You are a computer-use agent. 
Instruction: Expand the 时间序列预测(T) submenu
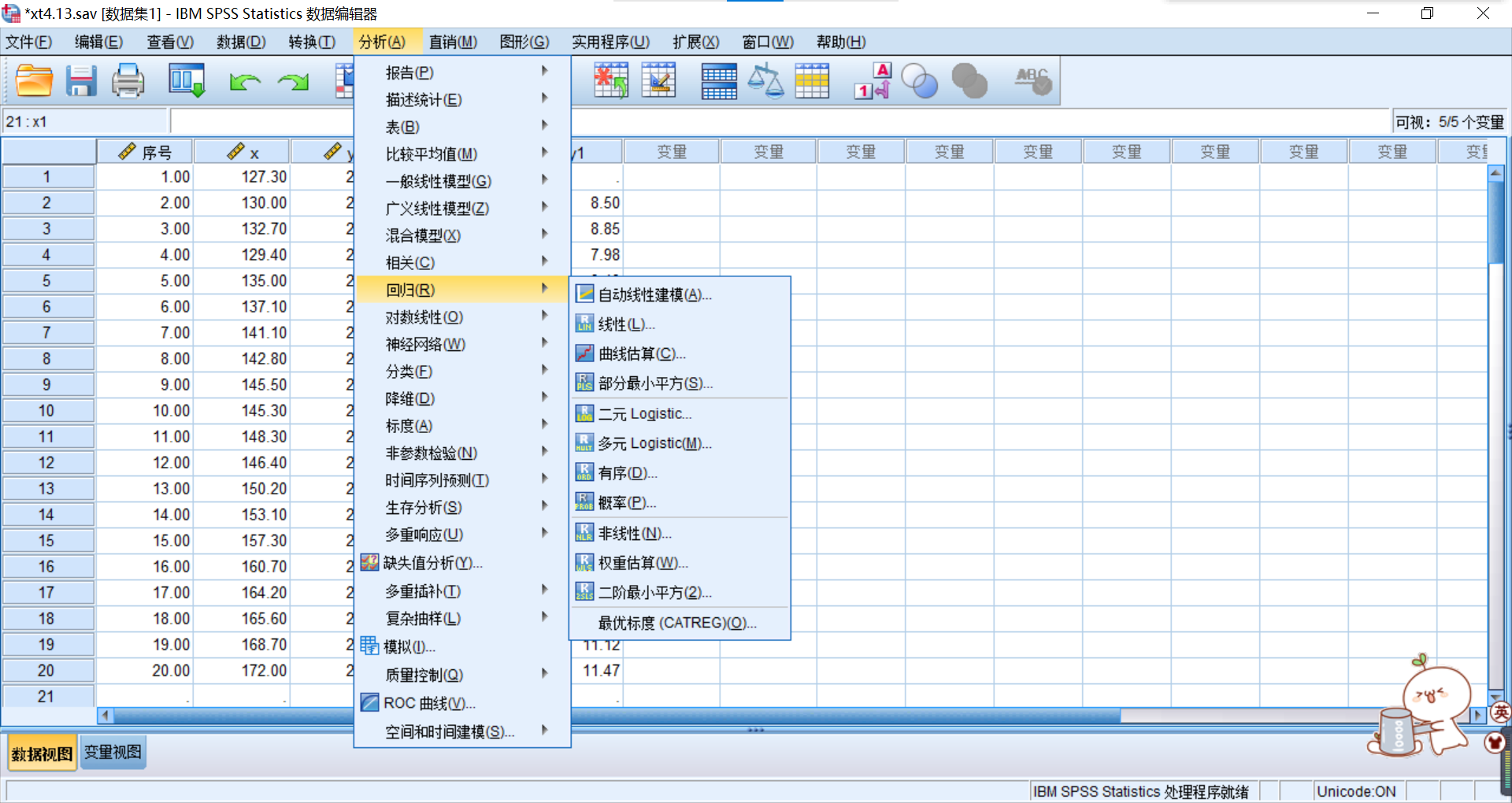[462, 479]
